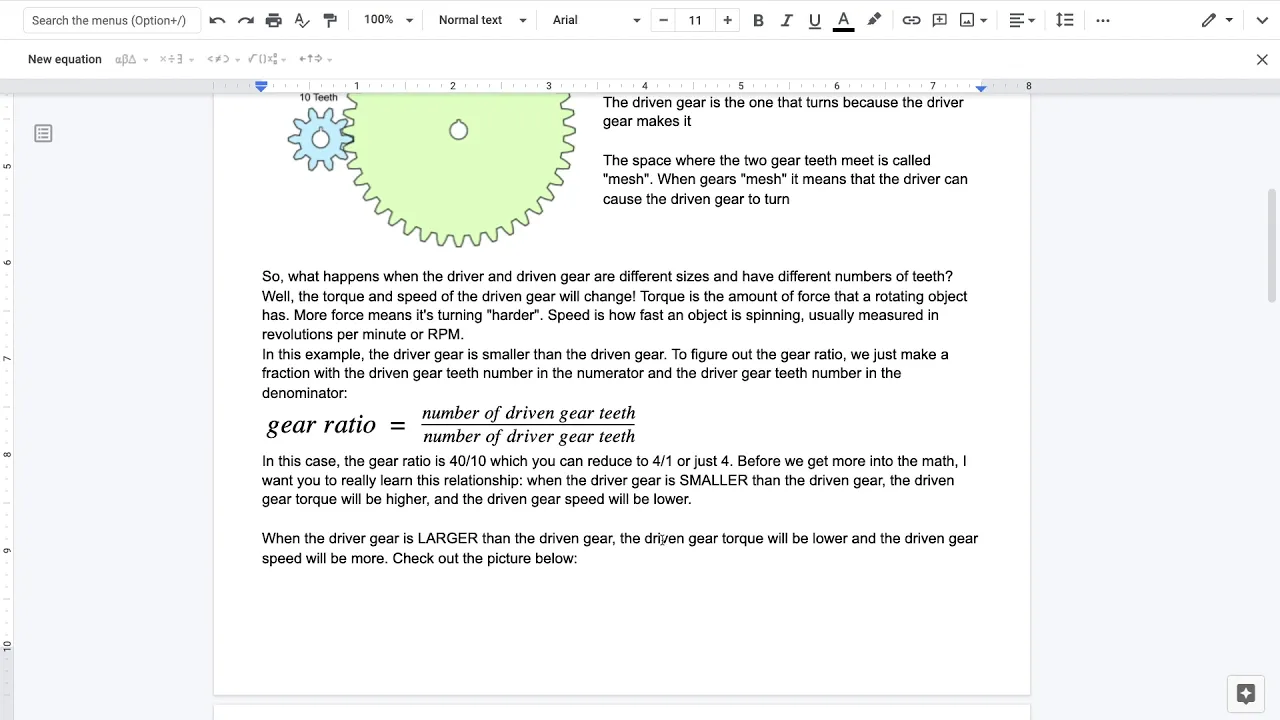Click the text "Check out the picture below:"
The width and height of the screenshot is (1280, 720).
click(485, 558)
